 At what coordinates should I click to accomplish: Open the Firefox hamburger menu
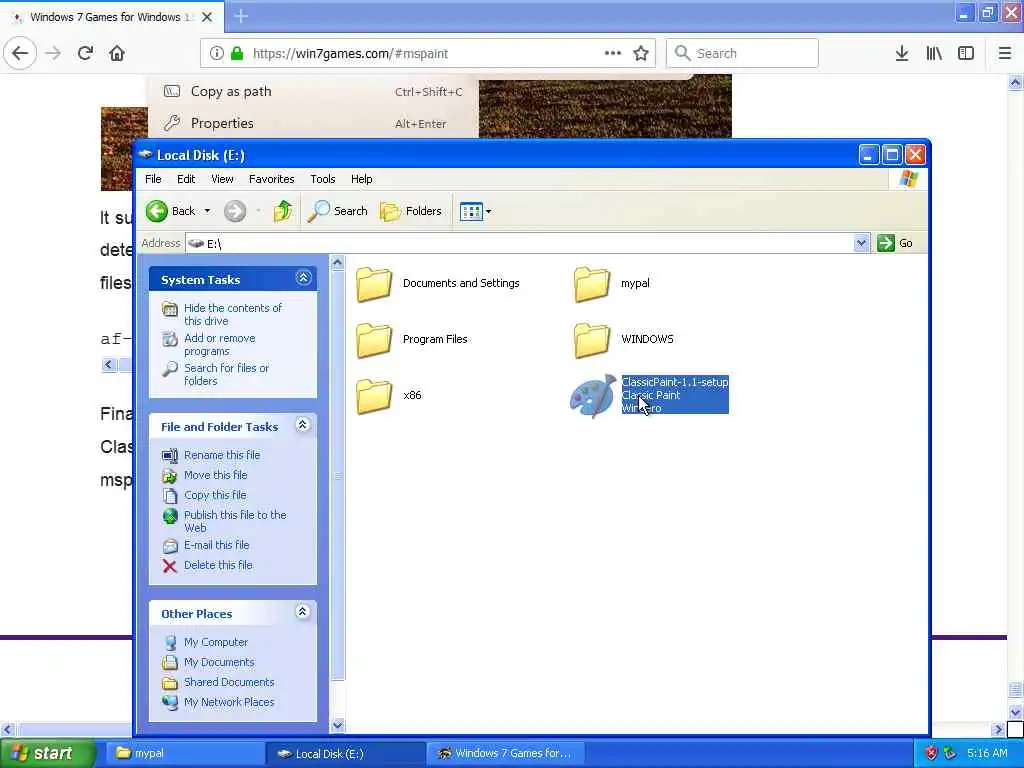pyautogui.click(x=1005, y=53)
